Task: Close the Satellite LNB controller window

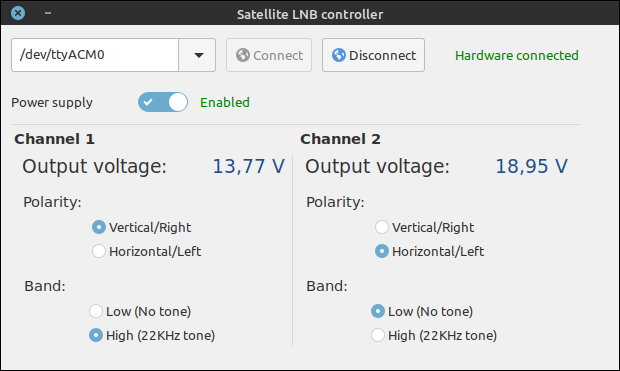Action: [x=18, y=13]
